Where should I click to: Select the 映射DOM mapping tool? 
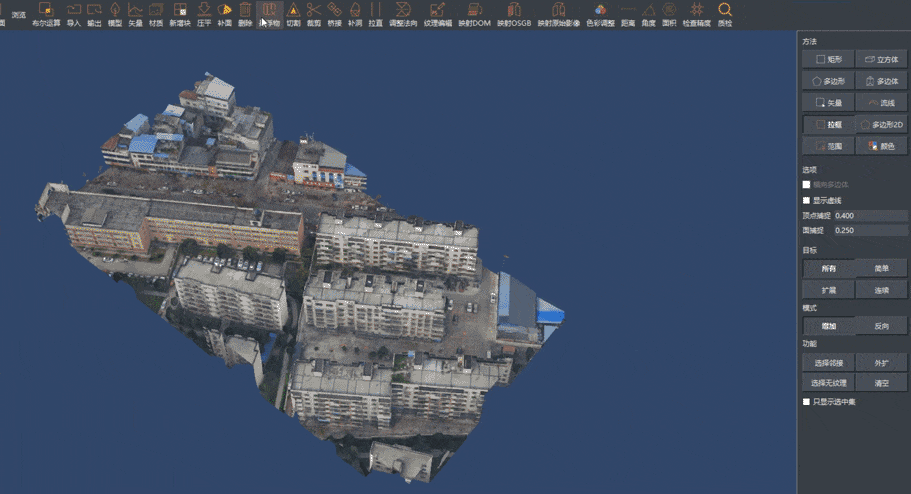click(474, 13)
